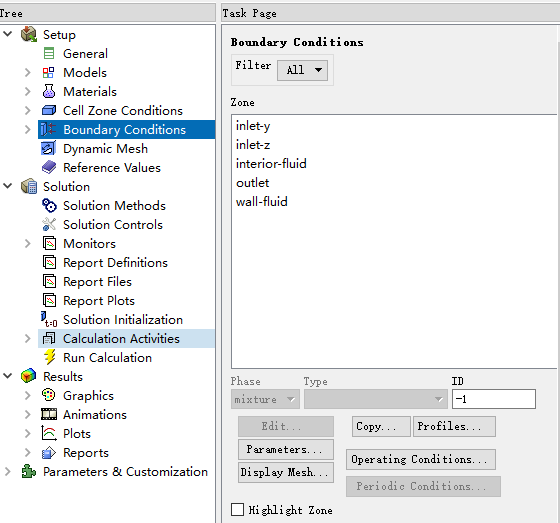Expand the Boundary Conditions node

coord(28,129)
